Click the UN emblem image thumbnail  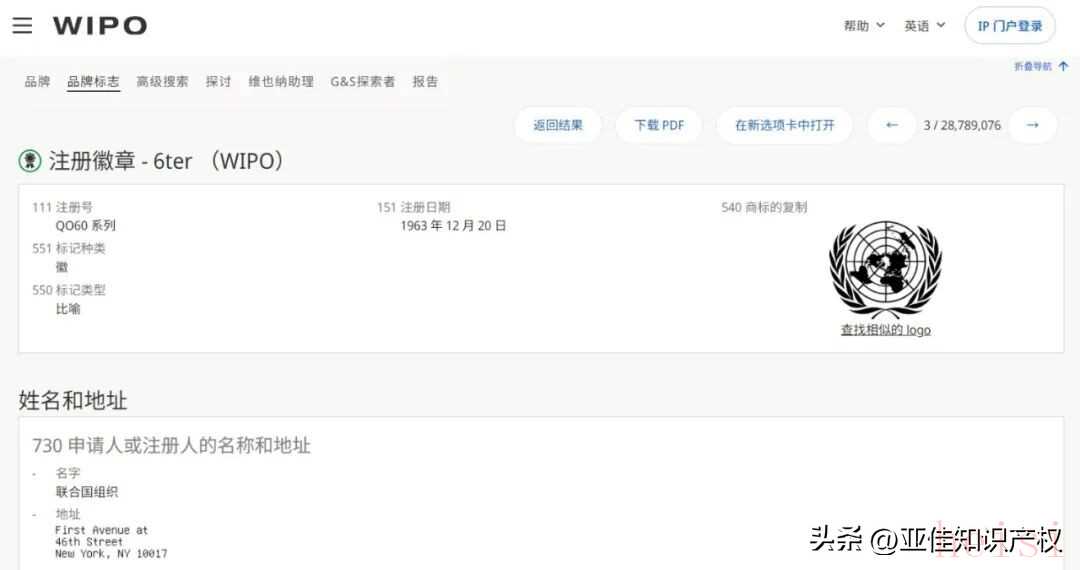tap(886, 270)
